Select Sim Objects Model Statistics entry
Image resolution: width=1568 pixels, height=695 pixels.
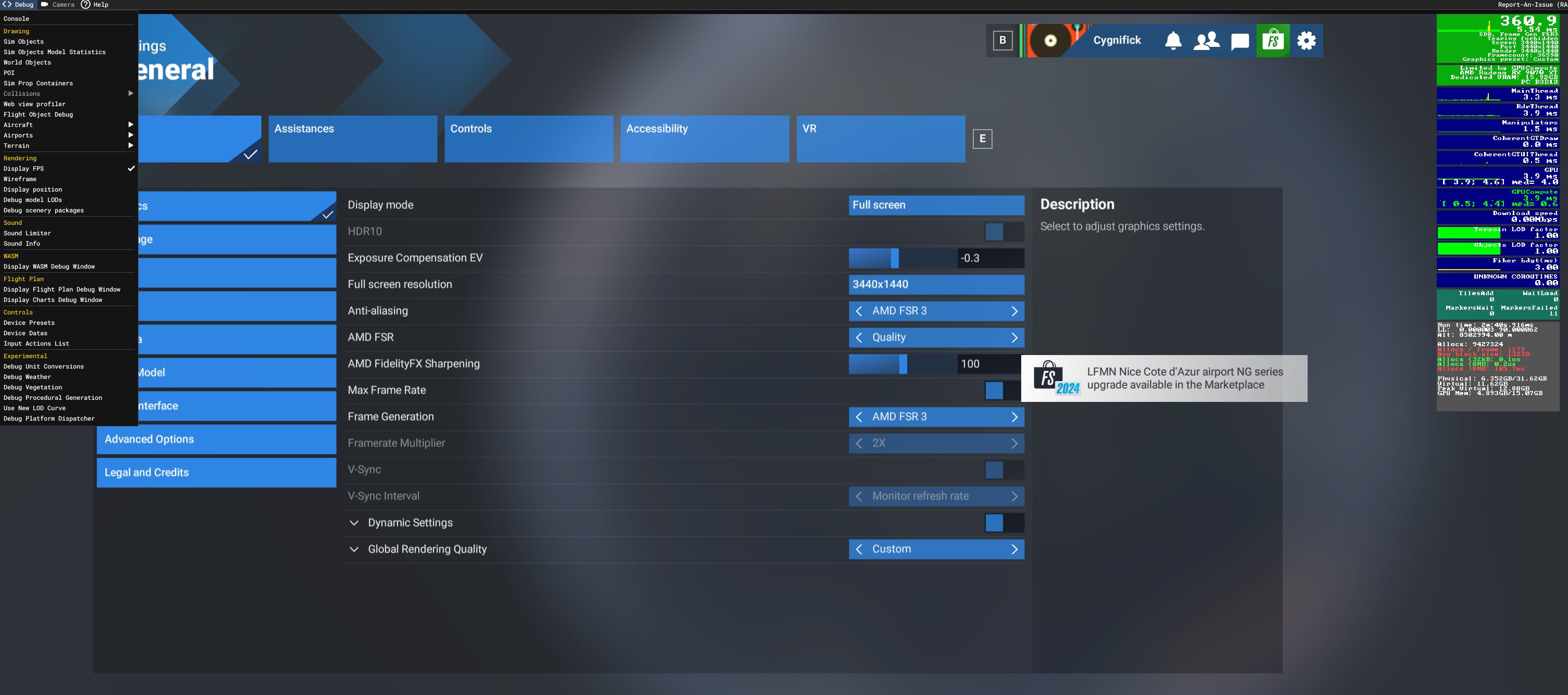coord(69,53)
